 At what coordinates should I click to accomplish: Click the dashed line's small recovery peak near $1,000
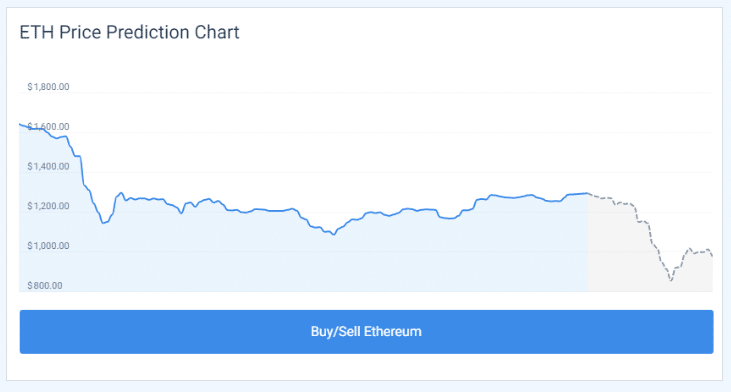coord(690,249)
